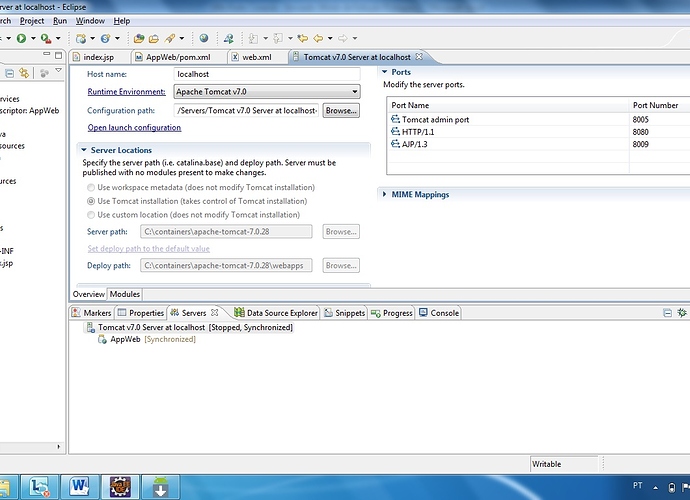This screenshot has height=500, width=690.
Task: Open the Properties view tab
Action: 141,312
